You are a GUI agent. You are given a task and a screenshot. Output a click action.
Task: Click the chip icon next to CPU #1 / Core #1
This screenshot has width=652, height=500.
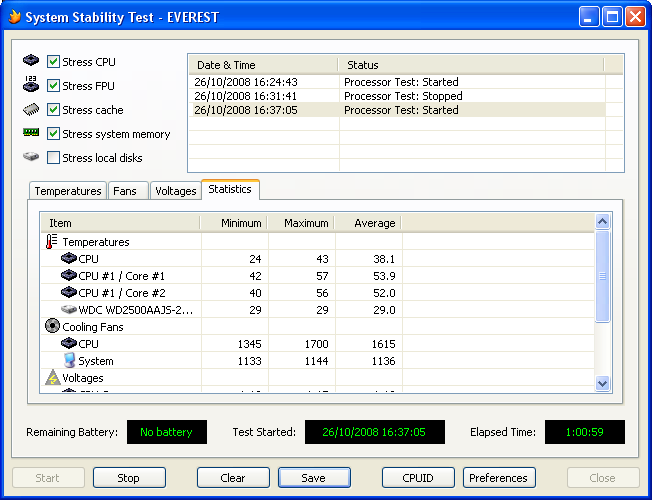pos(68,276)
